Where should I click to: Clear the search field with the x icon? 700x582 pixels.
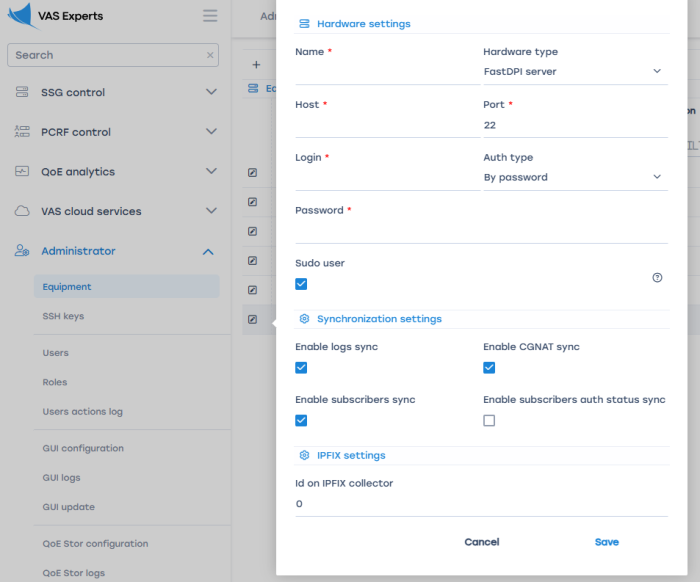click(210, 56)
